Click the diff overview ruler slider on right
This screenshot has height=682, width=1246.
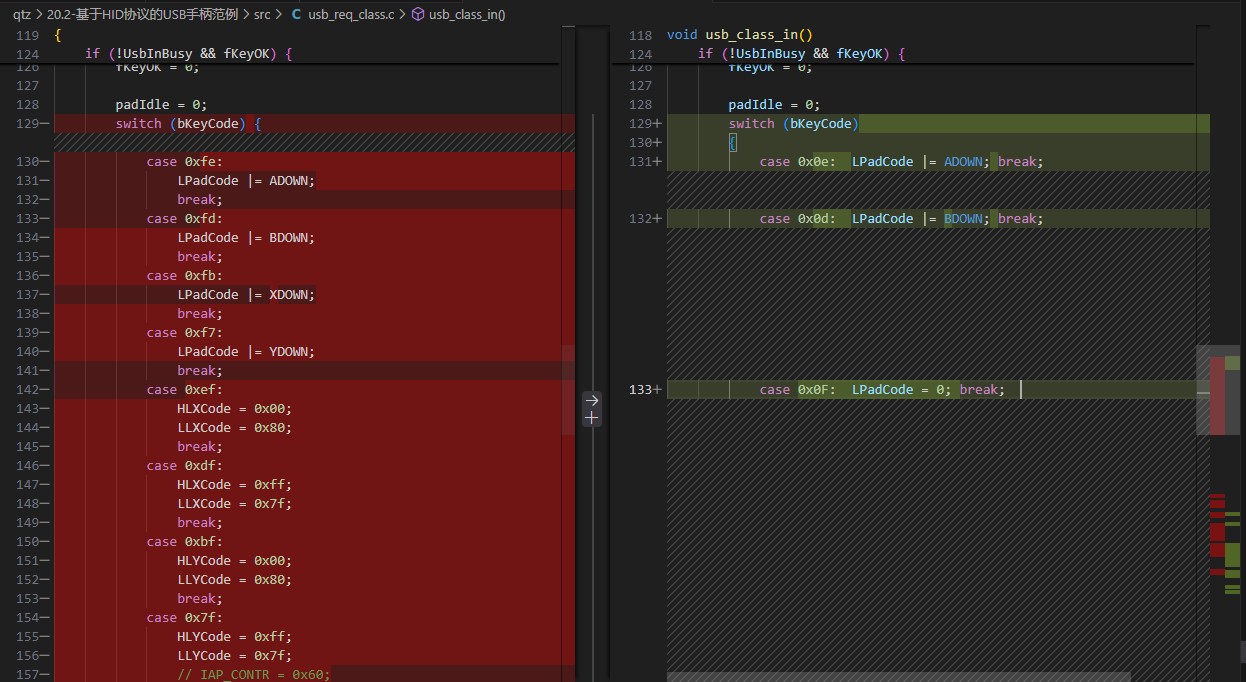coord(1218,390)
